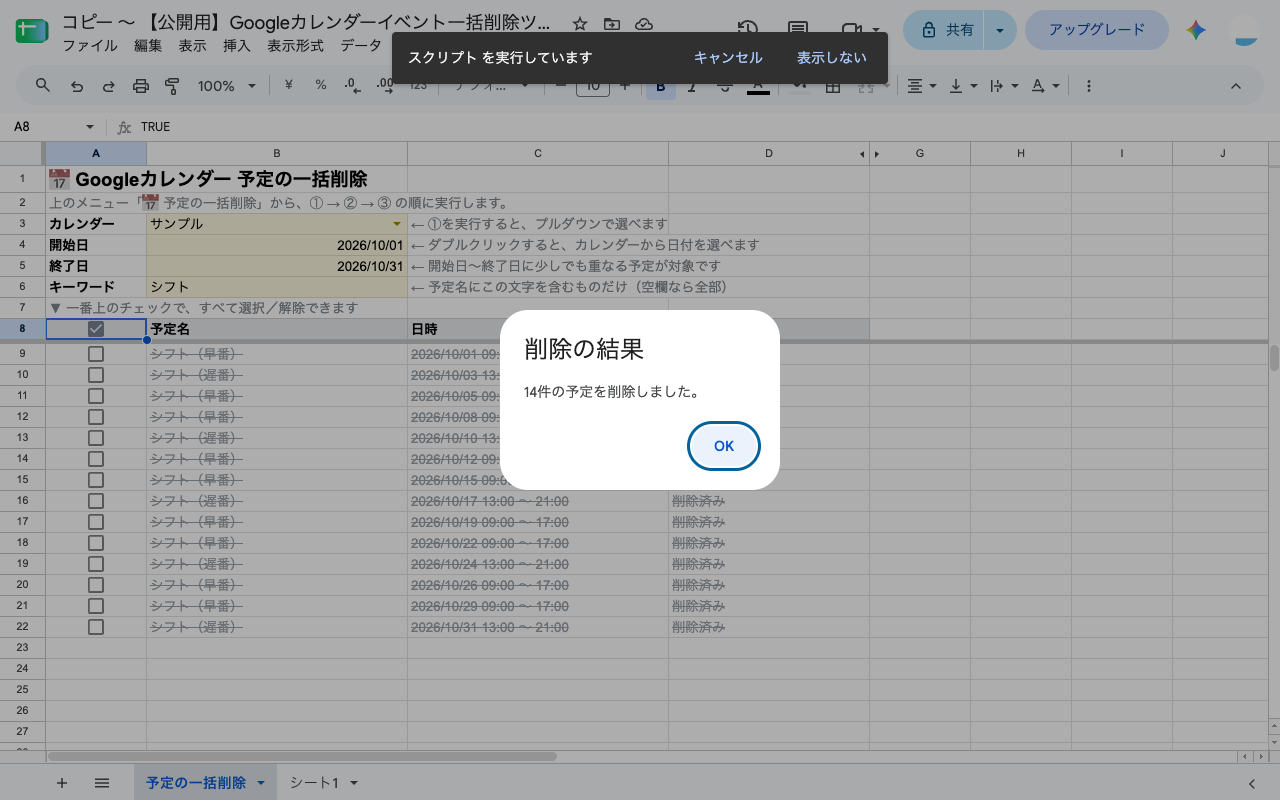The width and height of the screenshot is (1280, 800).
Task: Open the three-dot more toolbar options
Action: point(1088,86)
